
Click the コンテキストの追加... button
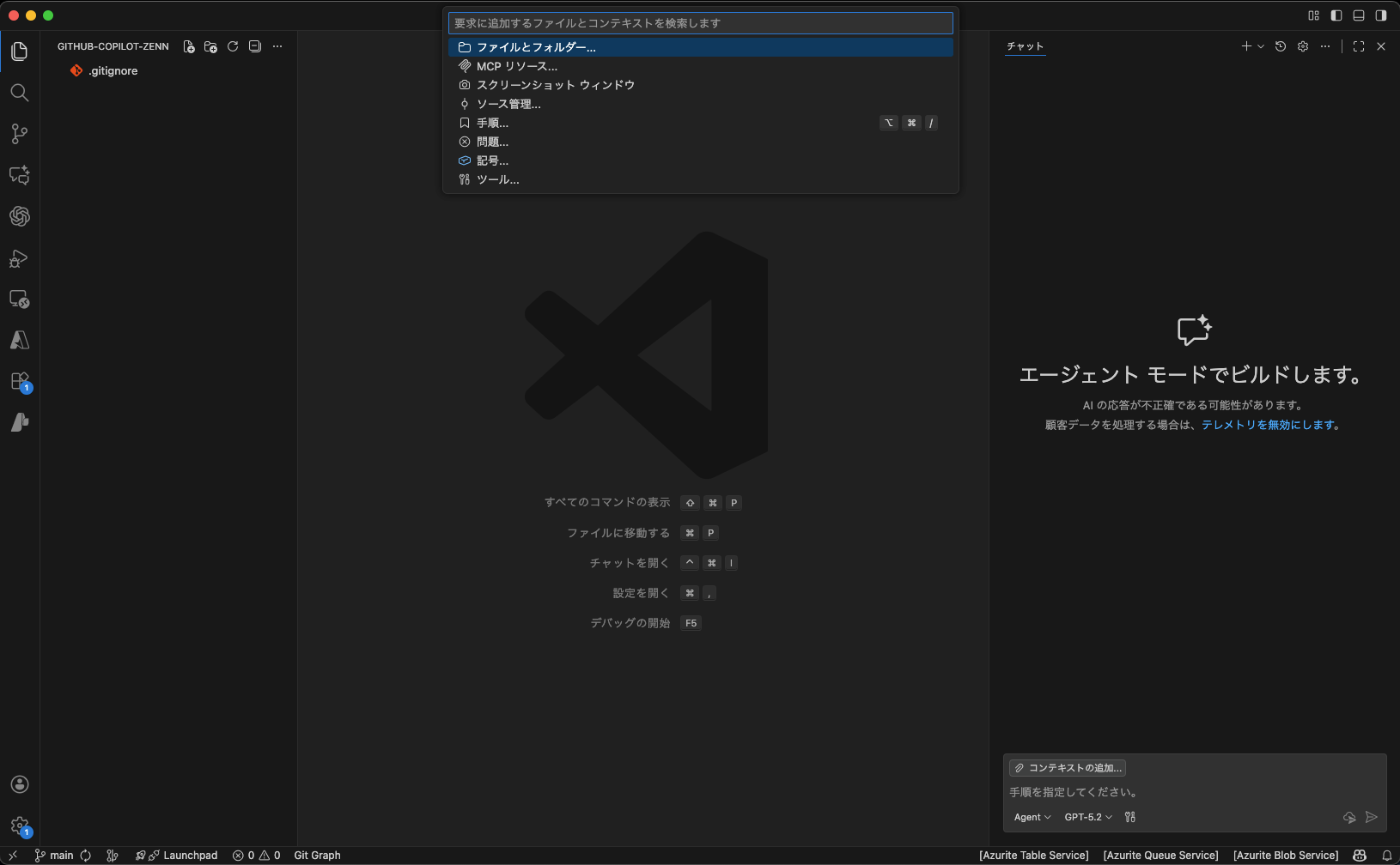[x=1067, y=768]
